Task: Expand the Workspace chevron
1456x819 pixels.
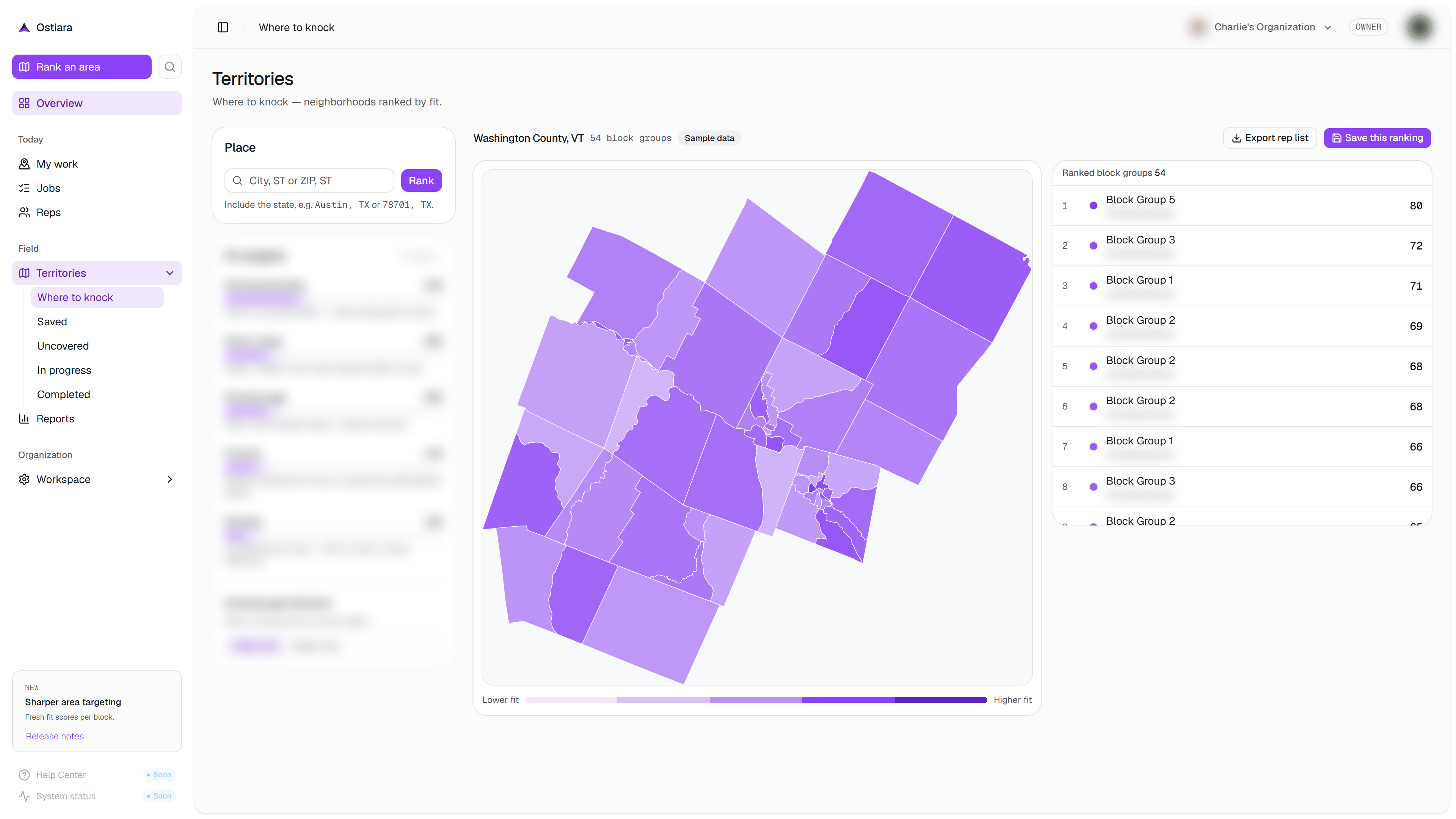Action: 169,479
